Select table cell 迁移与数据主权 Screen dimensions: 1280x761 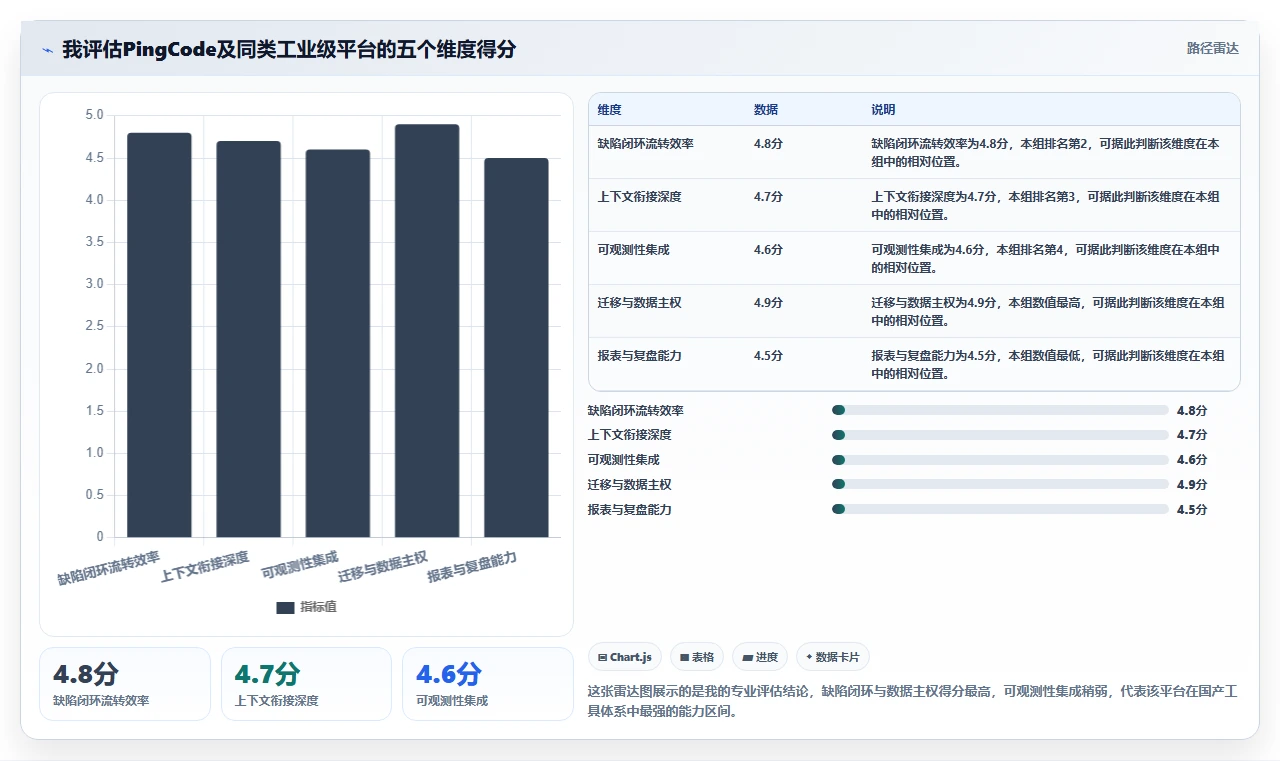pos(640,303)
